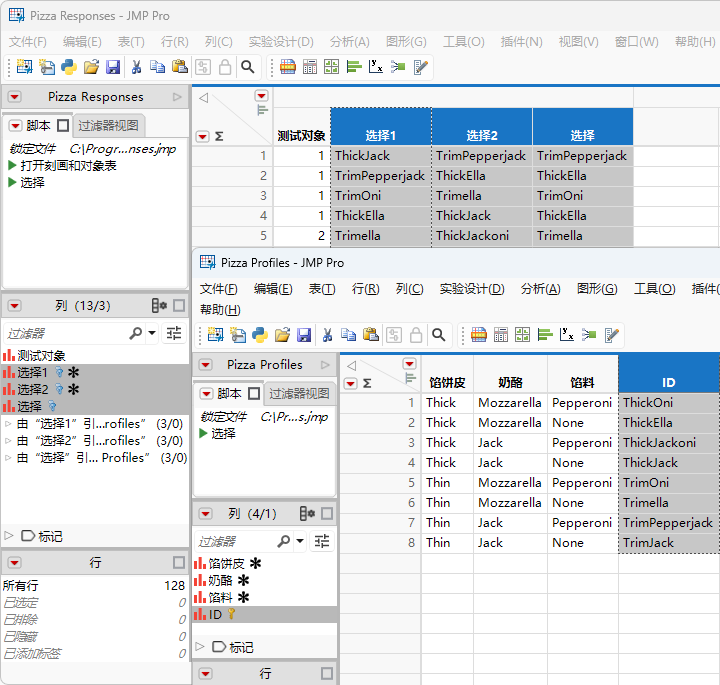The height and width of the screenshot is (685, 720).
Task: Click Fit Y by X icon in Pizza Profiles toolbar
Action: pos(567,335)
